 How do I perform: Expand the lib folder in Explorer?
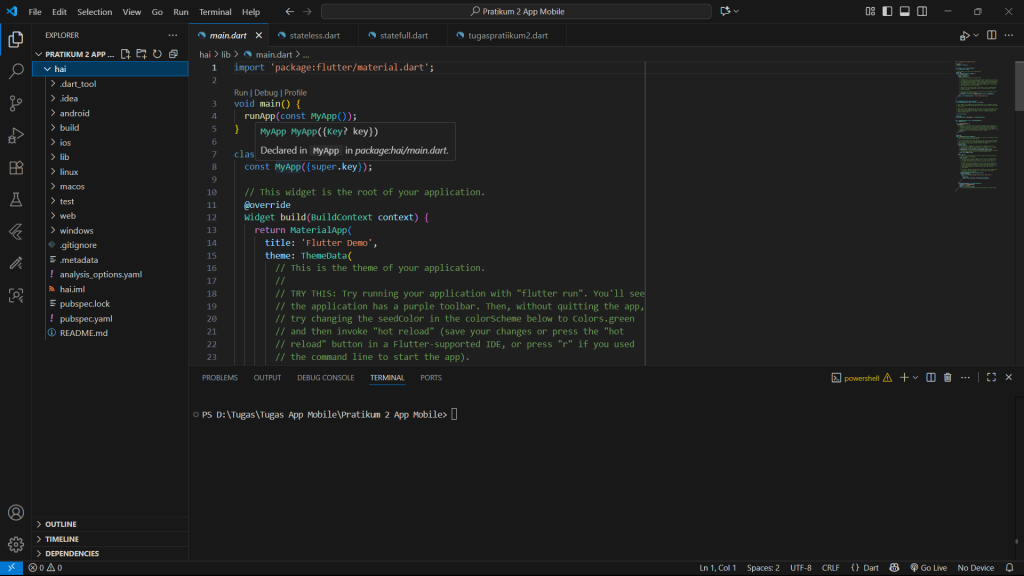[x=64, y=157]
